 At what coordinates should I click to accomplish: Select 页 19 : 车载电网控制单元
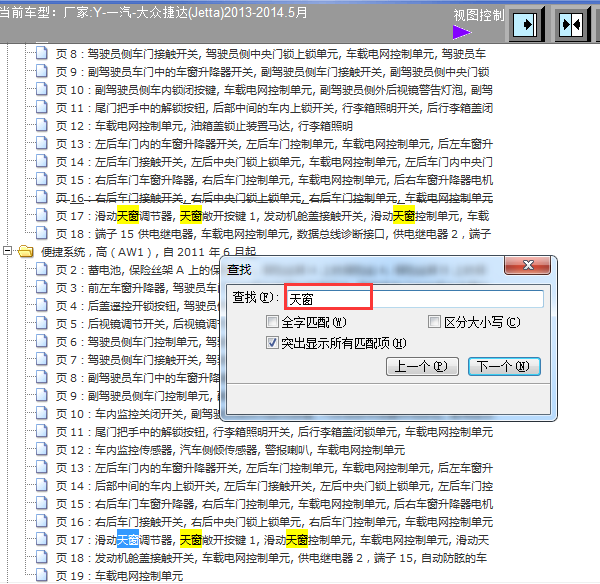coord(119,576)
